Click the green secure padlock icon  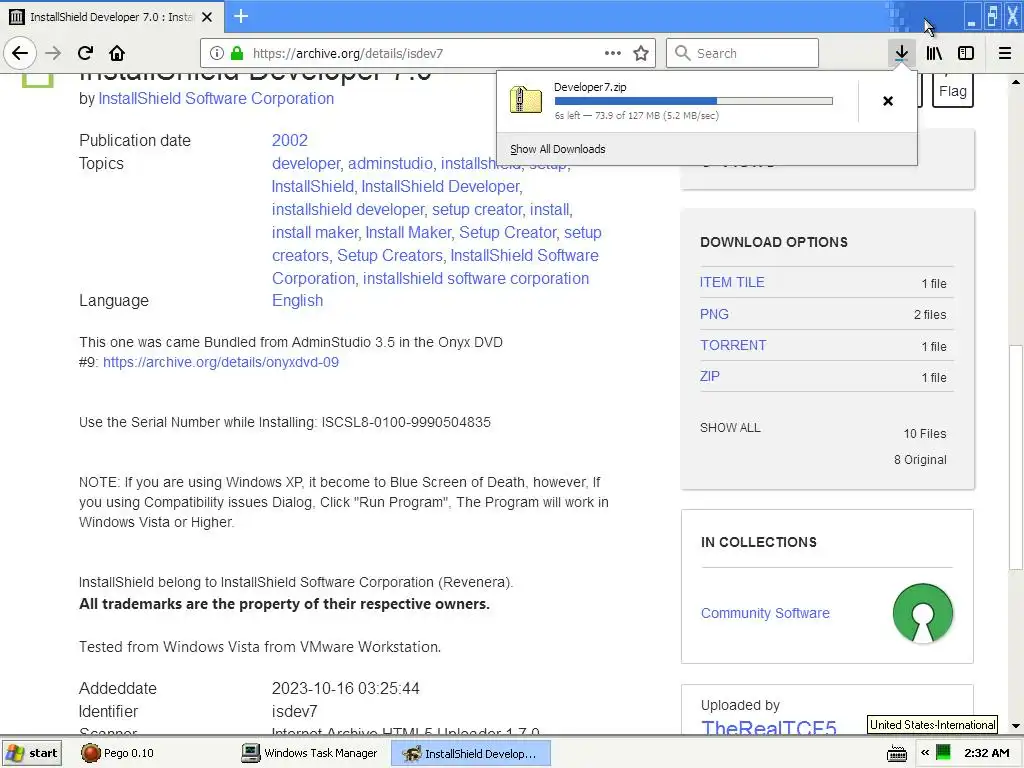click(x=237, y=53)
